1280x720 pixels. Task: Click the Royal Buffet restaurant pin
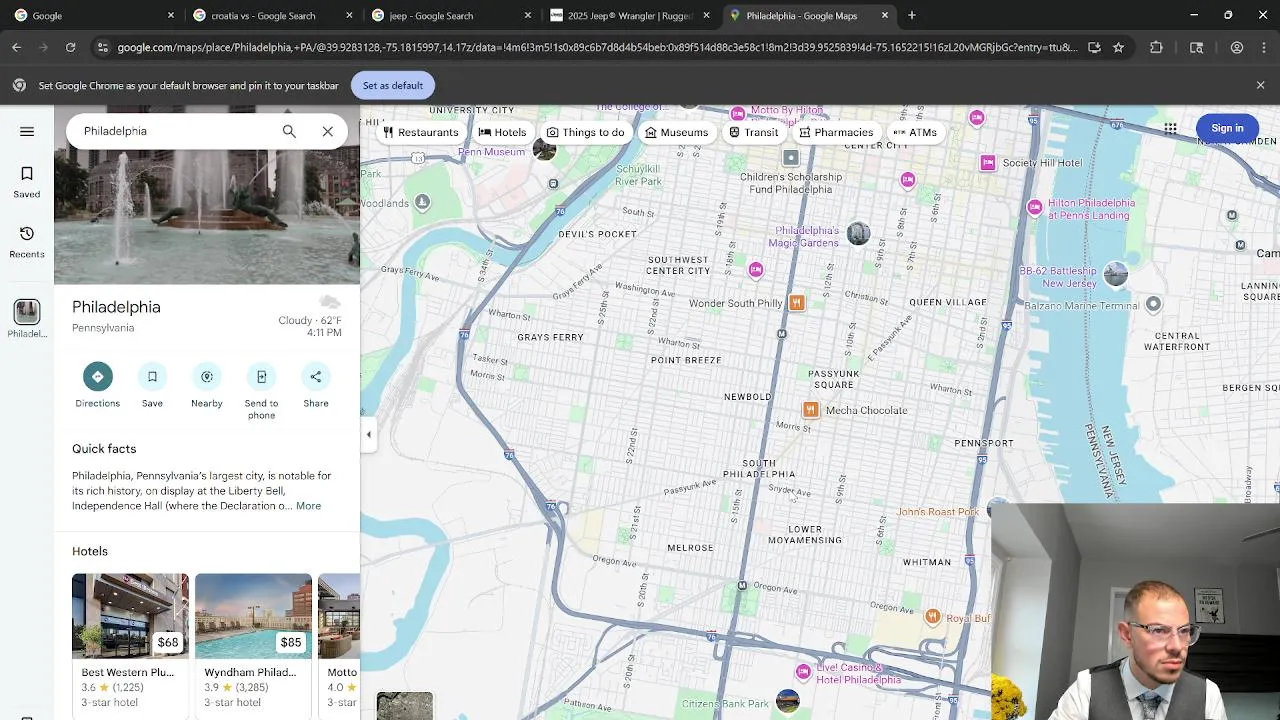[932, 617]
